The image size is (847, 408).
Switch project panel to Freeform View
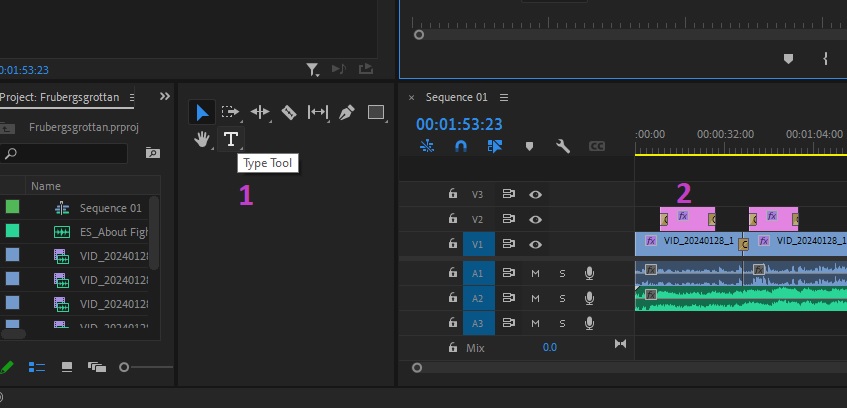(97, 367)
